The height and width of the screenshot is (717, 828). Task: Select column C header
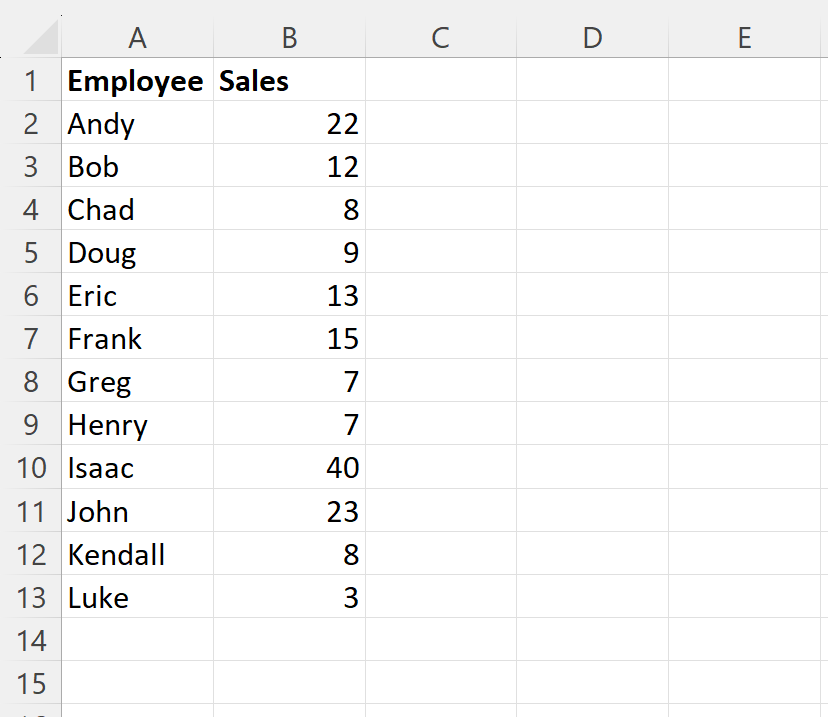(x=440, y=37)
